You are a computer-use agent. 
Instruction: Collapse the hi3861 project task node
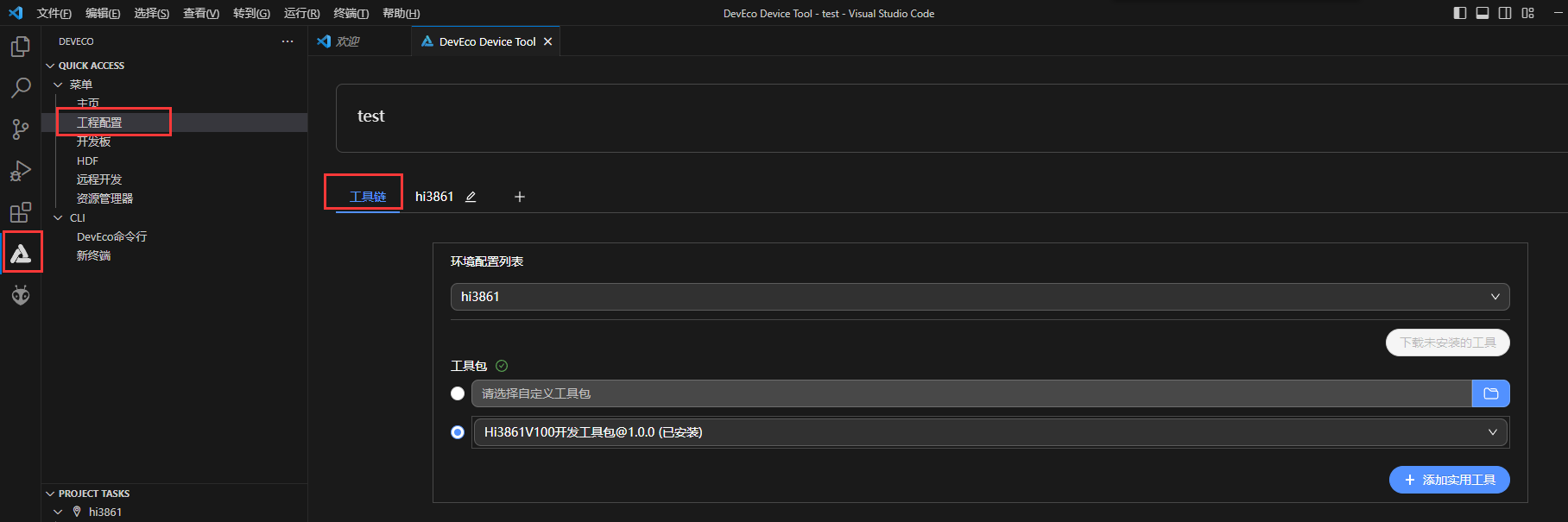pyautogui.click(x=58, y=512)
